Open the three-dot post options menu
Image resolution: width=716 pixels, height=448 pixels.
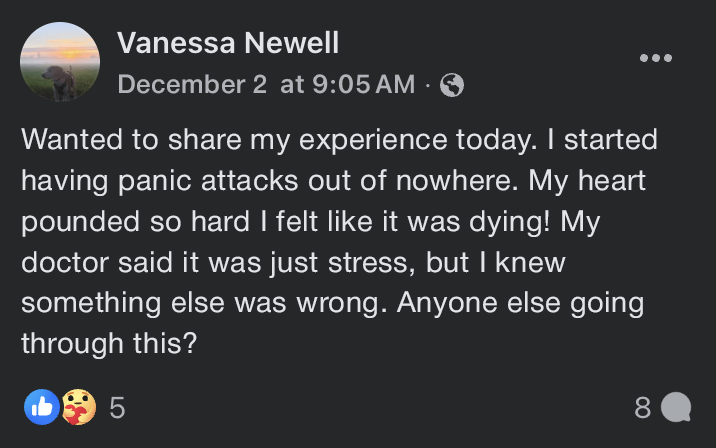(x=655, y=57)
